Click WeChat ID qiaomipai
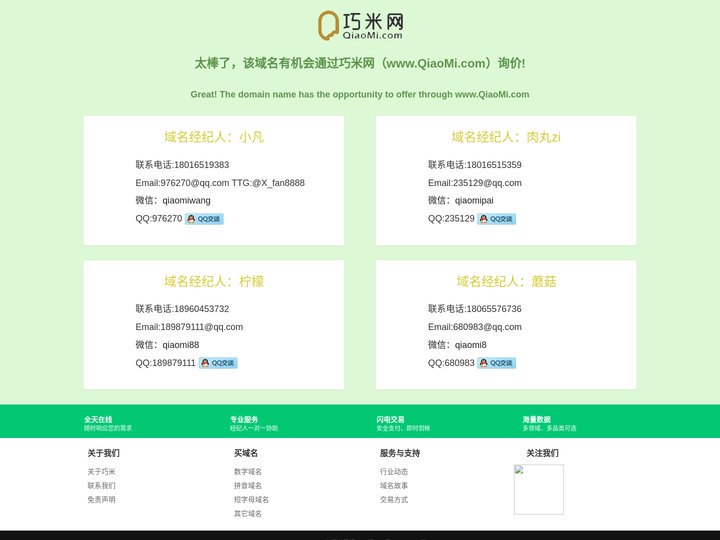Screen dimensions: 720x540 (474, 201)
